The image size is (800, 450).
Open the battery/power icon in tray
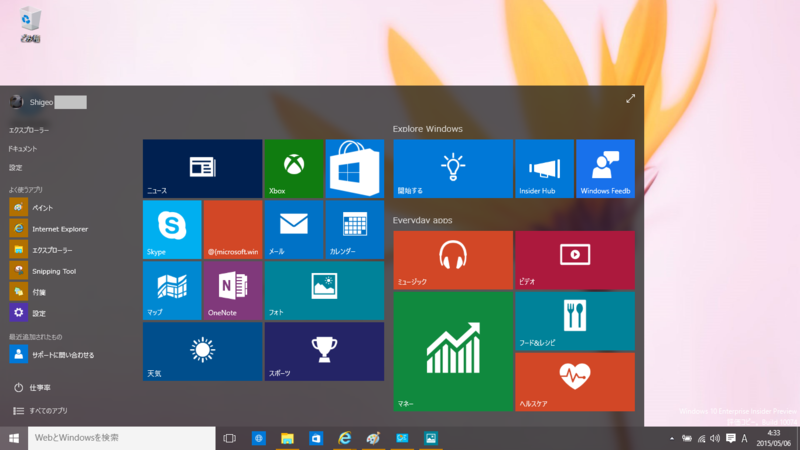click(x=687, y=438)
